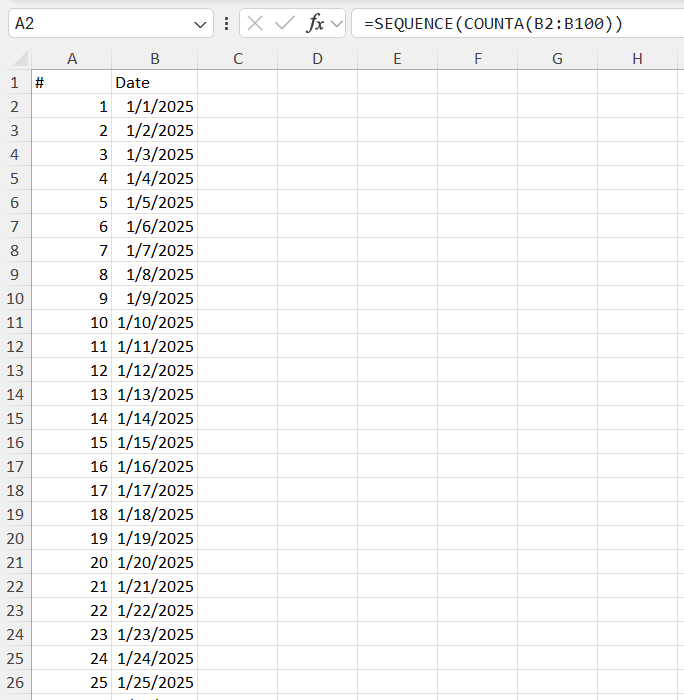Click cell with date 1/6/2025
This screenshot has height=700, width=684.
[x=154, y=226]
